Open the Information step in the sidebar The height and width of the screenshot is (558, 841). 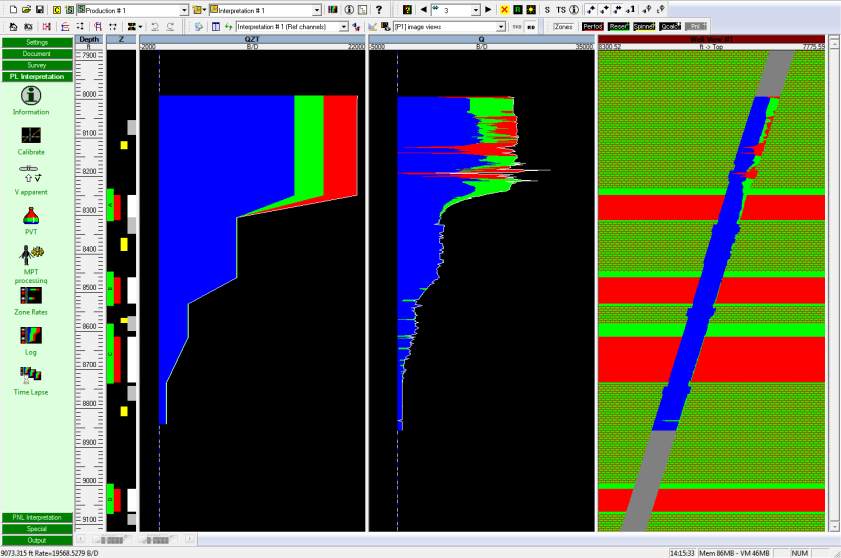tap(31, 100)
